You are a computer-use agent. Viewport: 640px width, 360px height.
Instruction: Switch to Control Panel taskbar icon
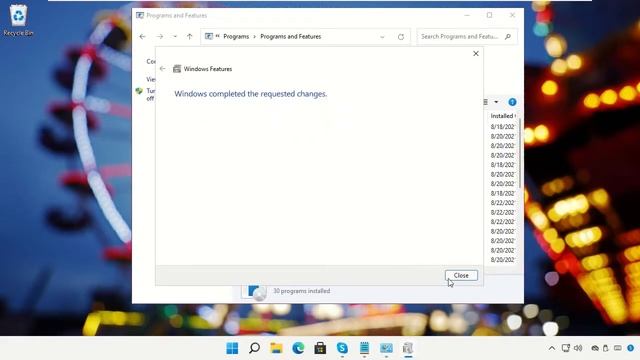pyautogui.click(x=386, y=348)
